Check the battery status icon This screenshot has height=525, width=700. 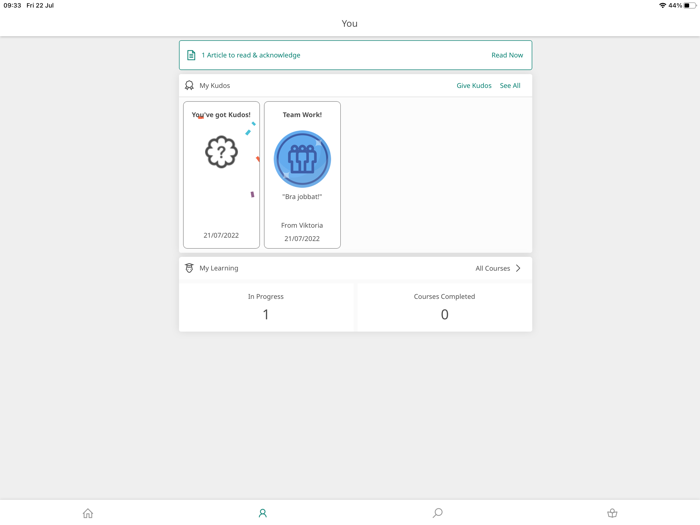[690, 5]
